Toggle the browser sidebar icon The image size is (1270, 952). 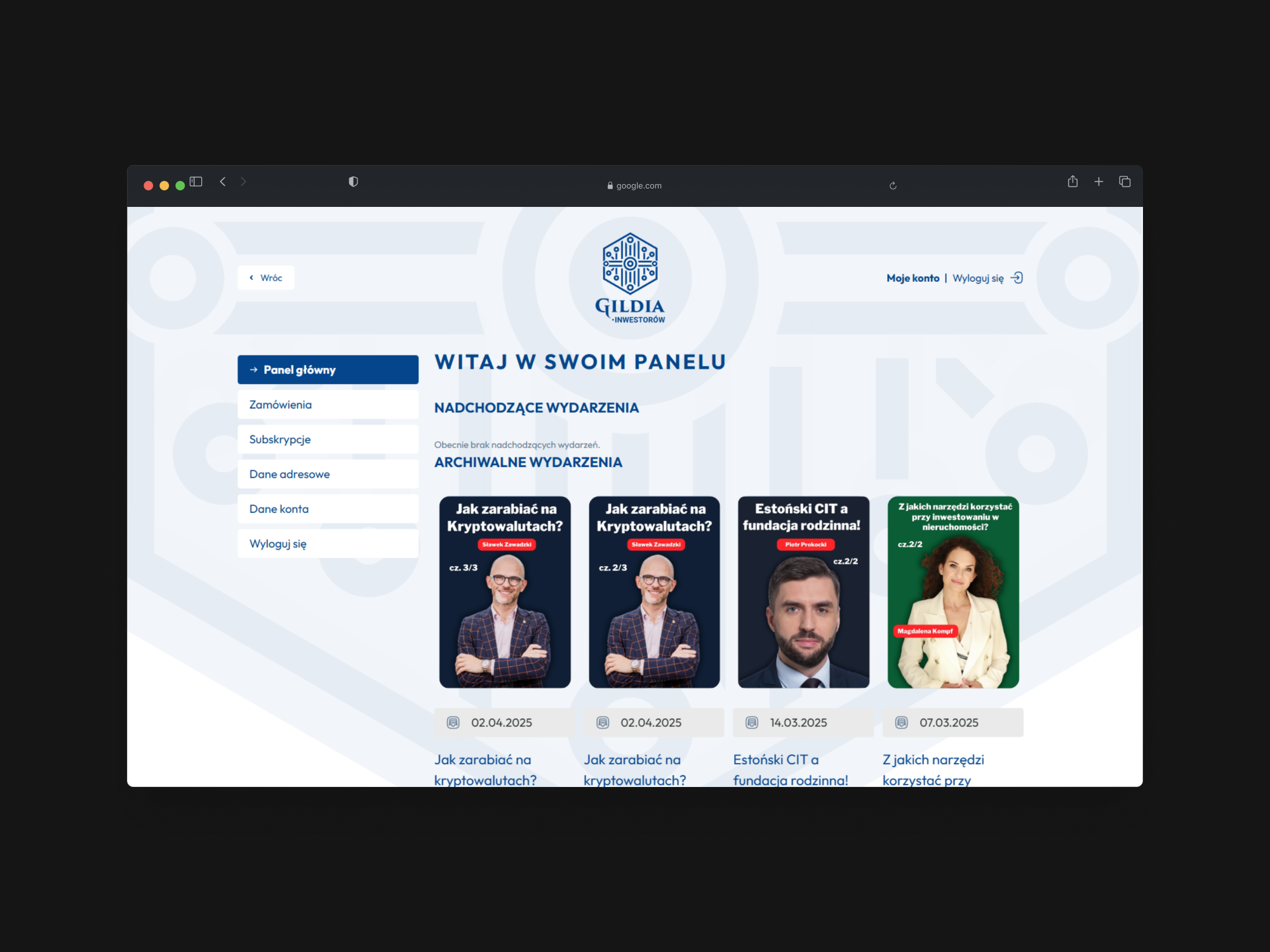pos(196,182)
